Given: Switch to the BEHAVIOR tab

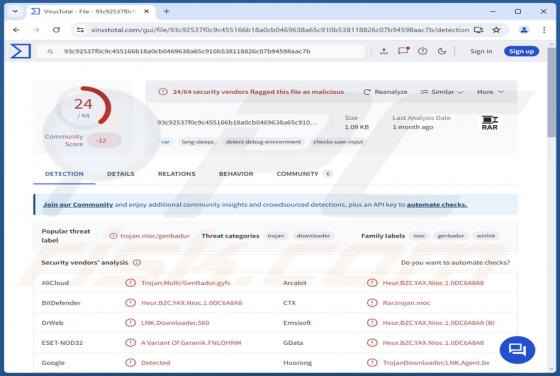Looking at the screenshot, I should tap(236, 174).
